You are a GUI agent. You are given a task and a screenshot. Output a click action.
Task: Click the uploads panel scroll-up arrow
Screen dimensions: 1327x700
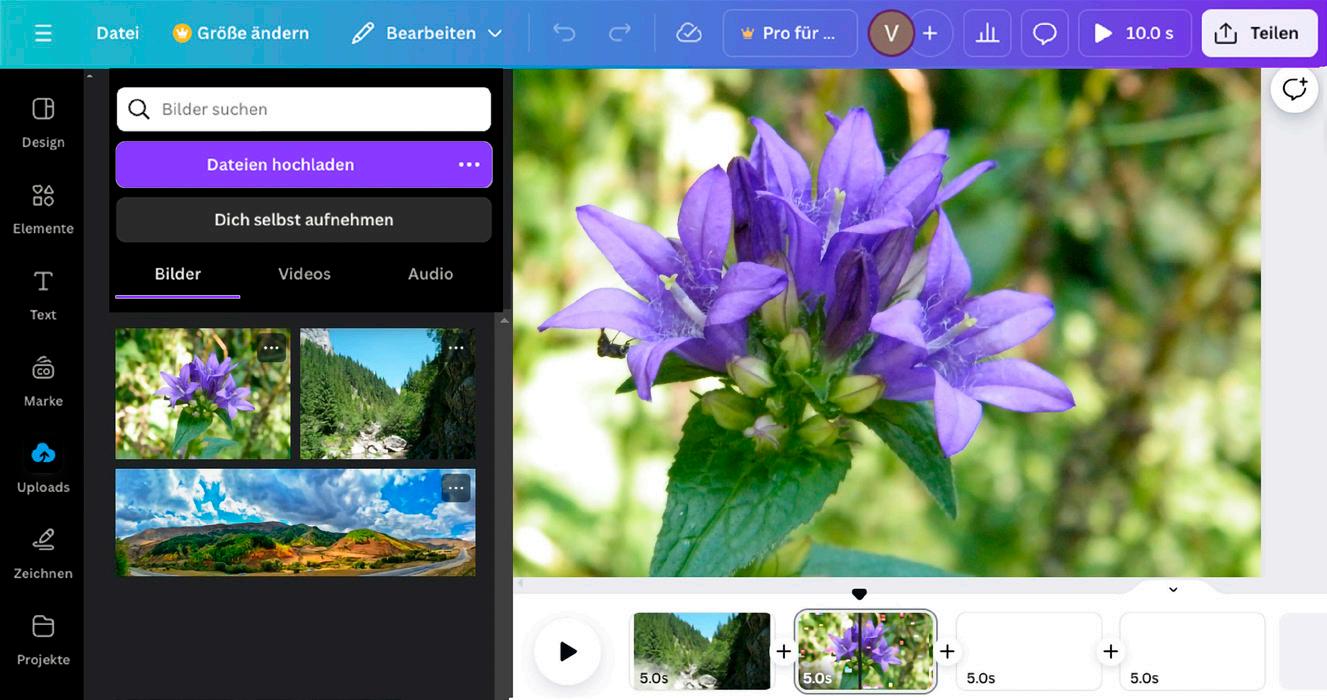pyautogui.click(x=504, y=320)
